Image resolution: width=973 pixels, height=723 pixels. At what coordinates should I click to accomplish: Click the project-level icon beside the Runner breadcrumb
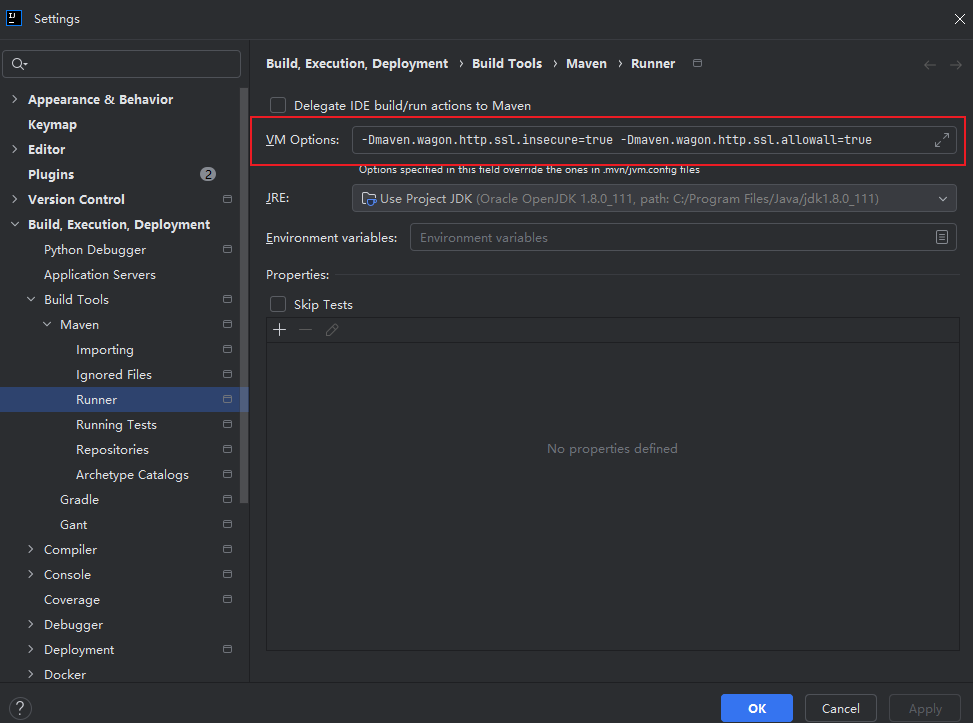click(x=697, y=63)
